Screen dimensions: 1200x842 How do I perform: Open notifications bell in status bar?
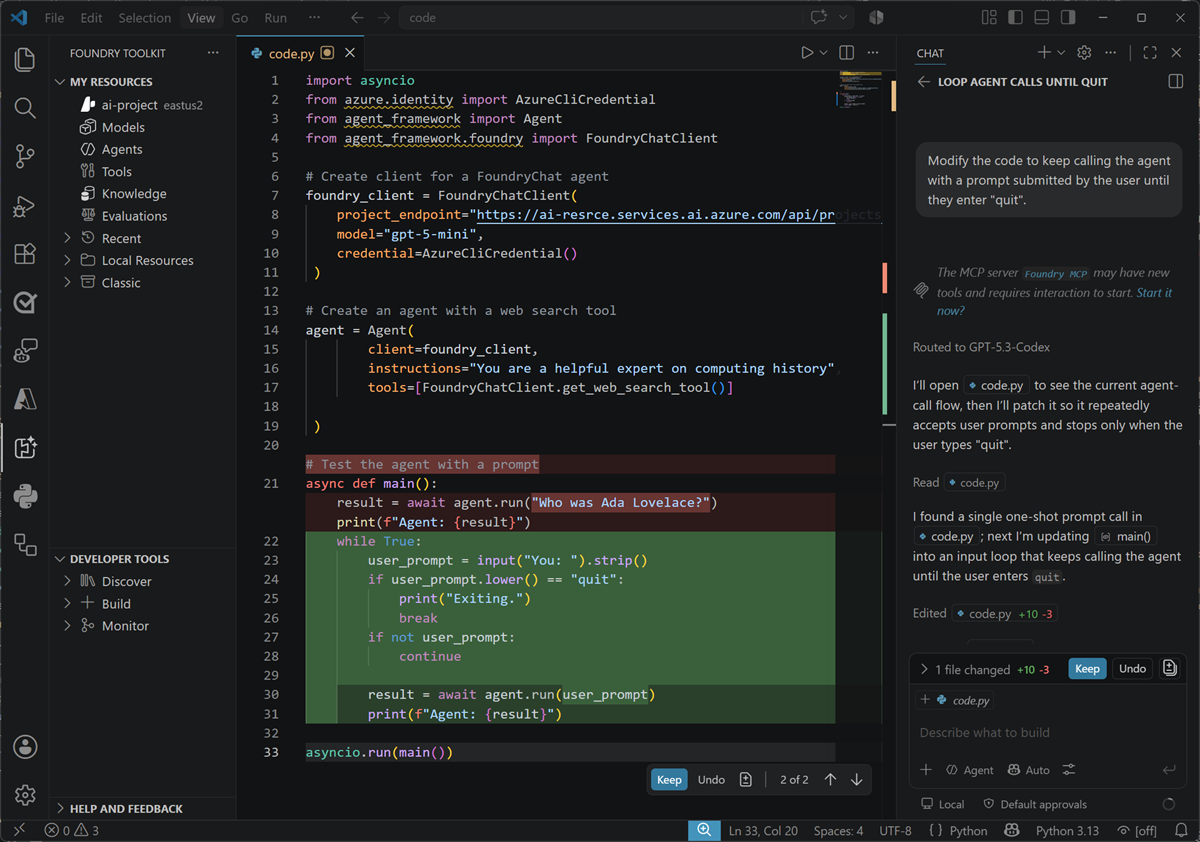1181,831
